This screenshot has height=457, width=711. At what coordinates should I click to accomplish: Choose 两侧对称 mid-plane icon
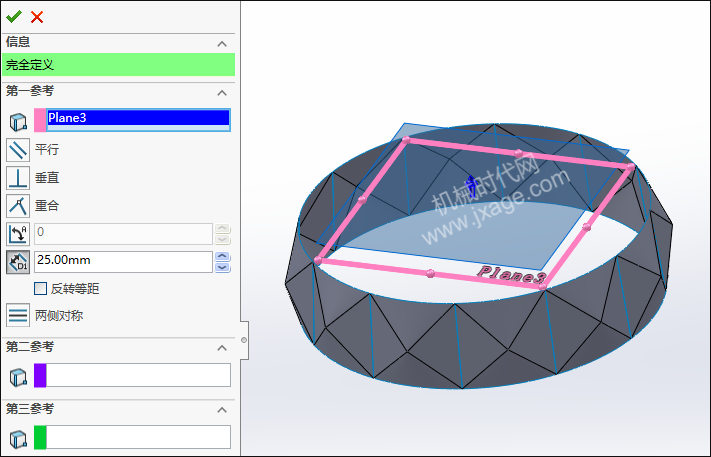click(18, 315)
